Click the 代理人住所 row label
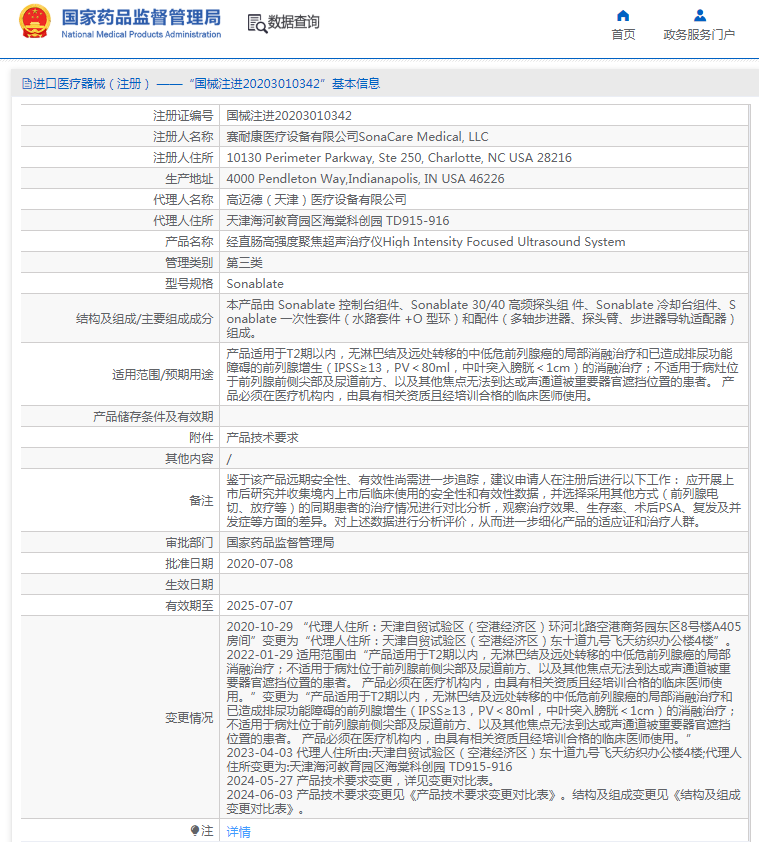 183,220
